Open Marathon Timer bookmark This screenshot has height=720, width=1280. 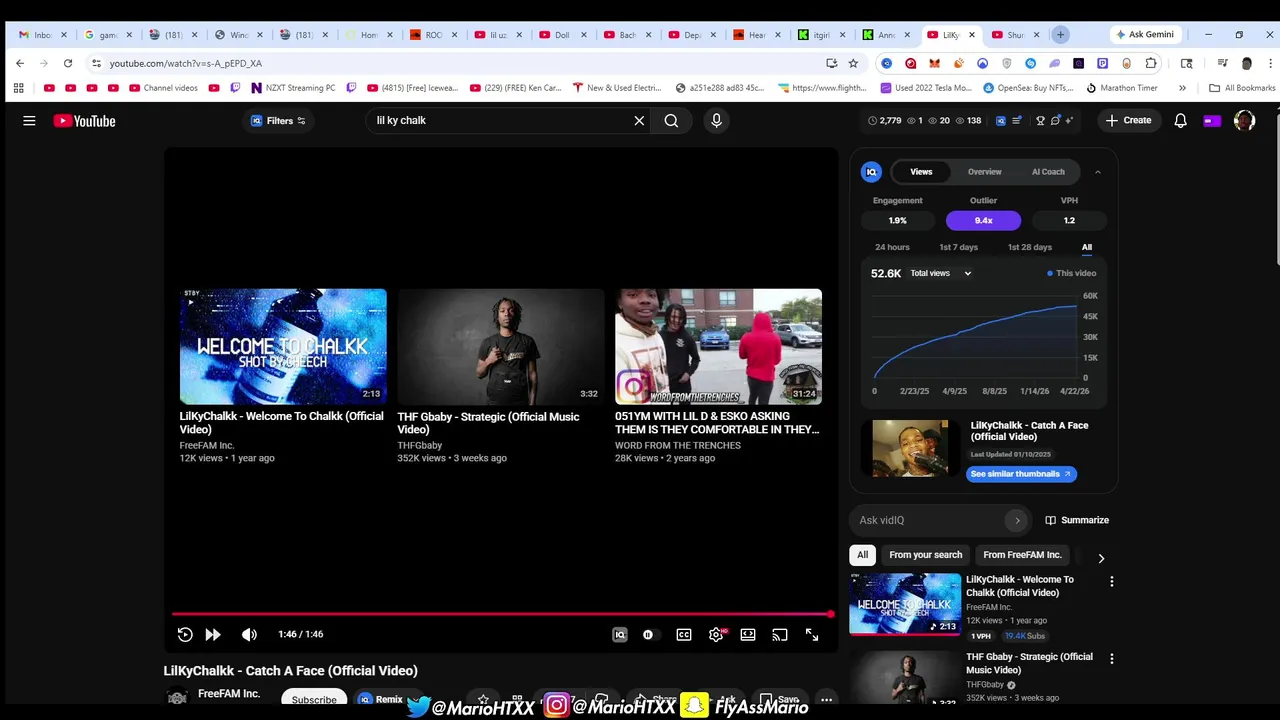tap(1122, 88)
